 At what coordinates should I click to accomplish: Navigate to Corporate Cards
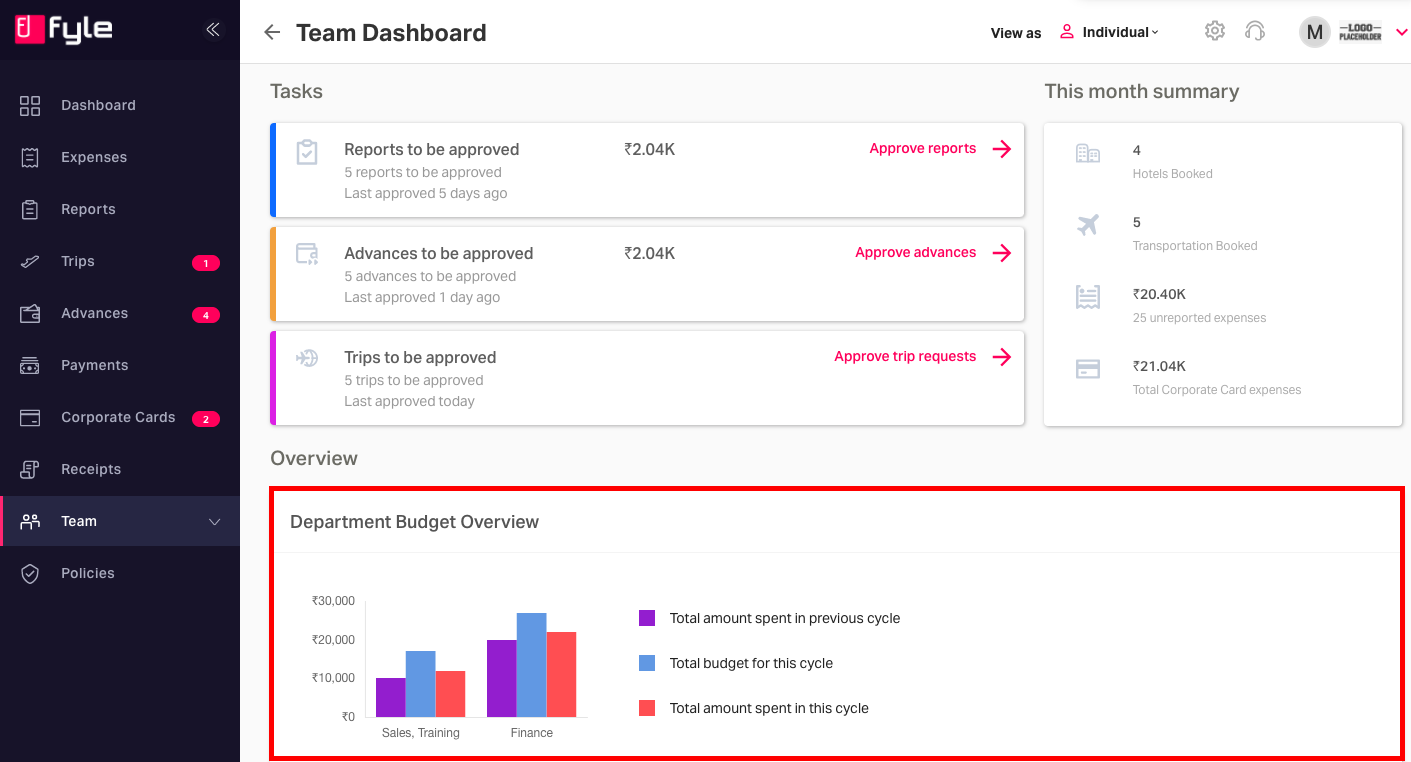[x=118, y=417]
